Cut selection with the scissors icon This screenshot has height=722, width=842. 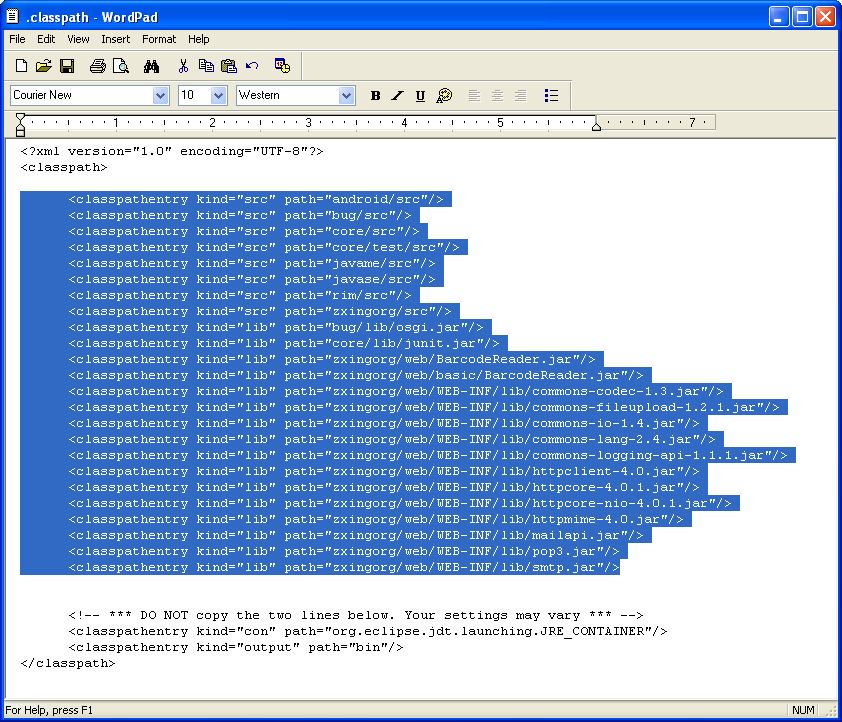[x=183, y=66]
